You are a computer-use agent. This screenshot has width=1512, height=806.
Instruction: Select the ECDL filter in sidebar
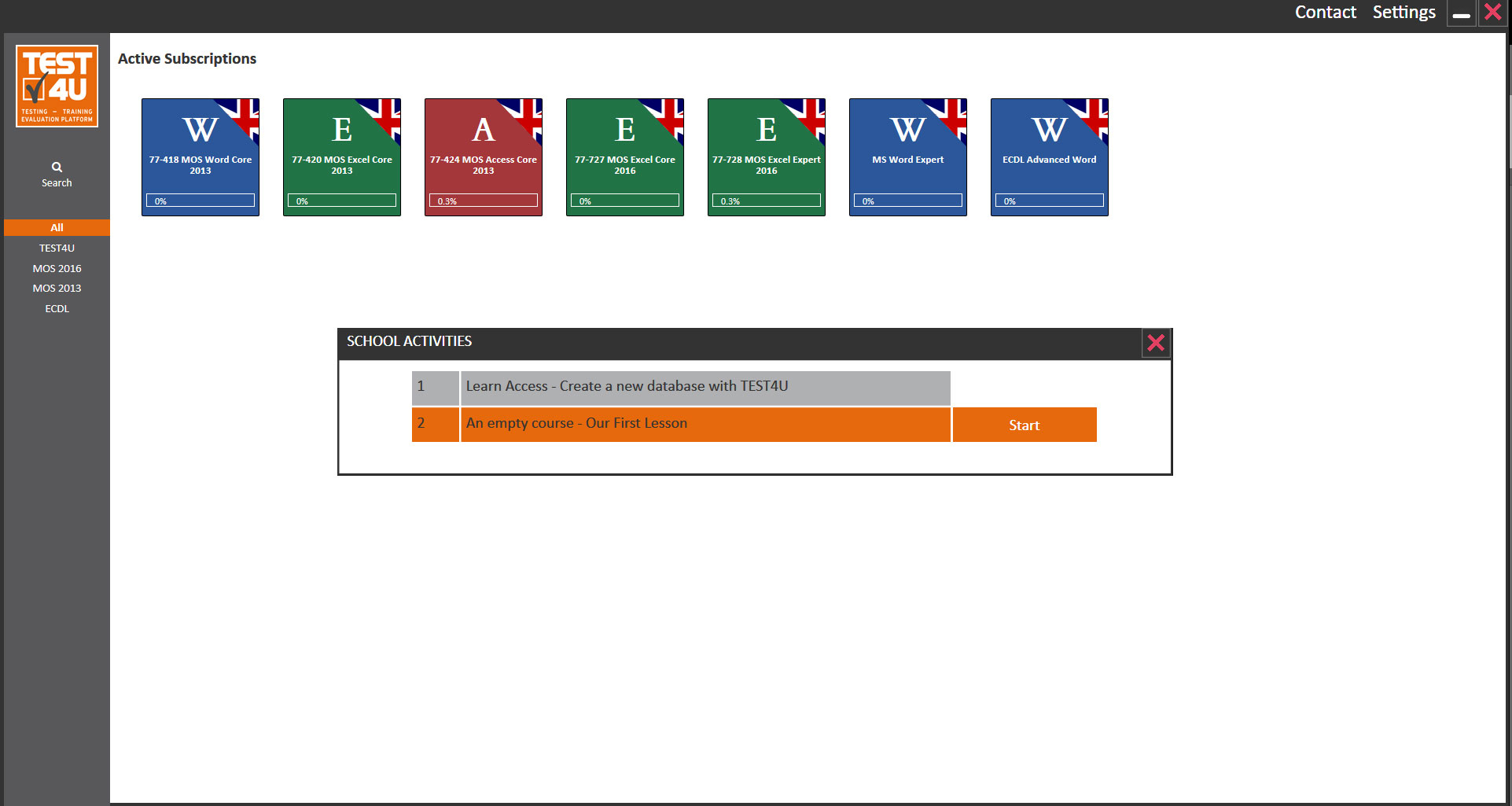pyautogui.click(x=57, y=308)
